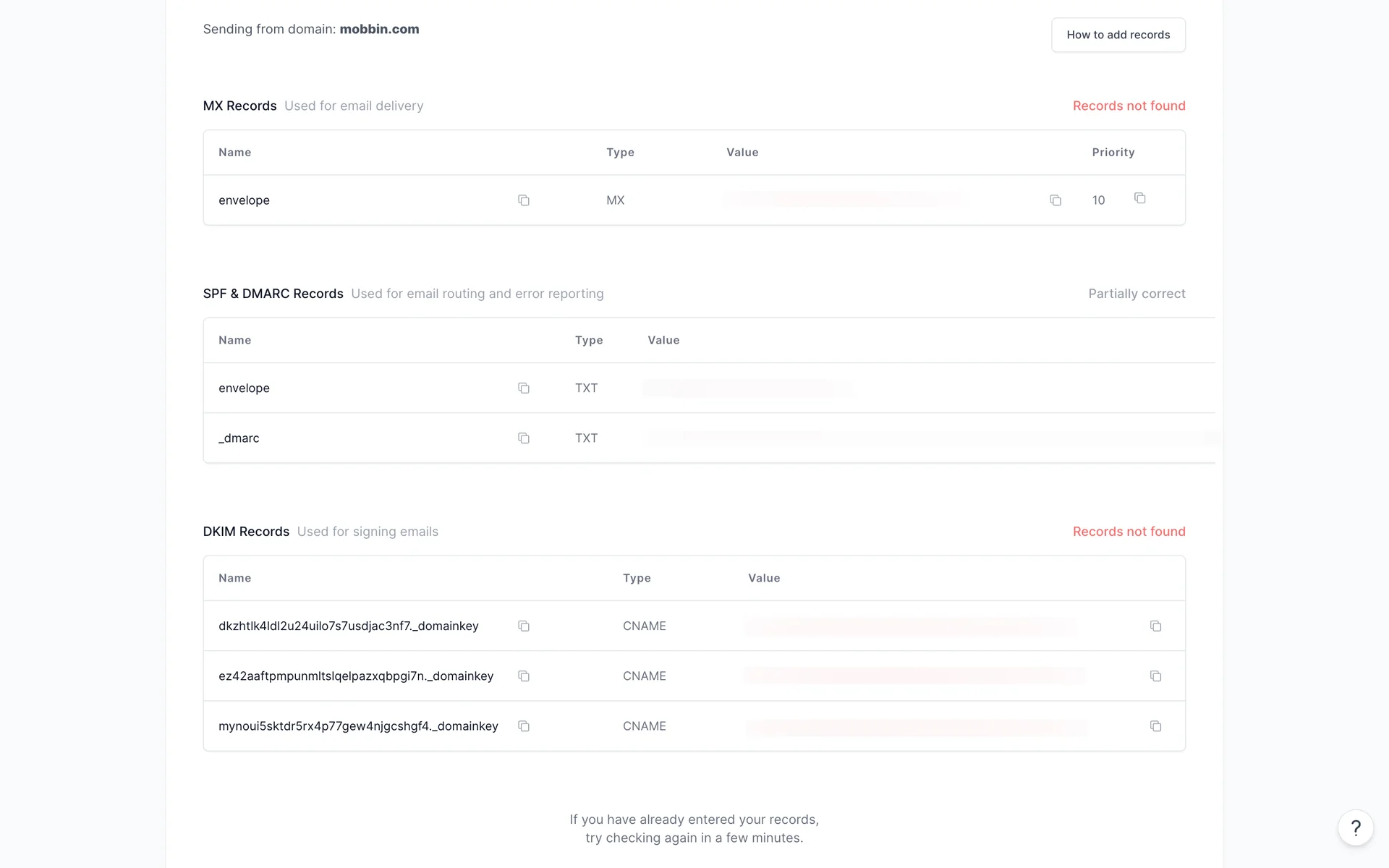Copy the _dmarc record name
This screenshot has width=1389, height=868.
coord(524,438)
